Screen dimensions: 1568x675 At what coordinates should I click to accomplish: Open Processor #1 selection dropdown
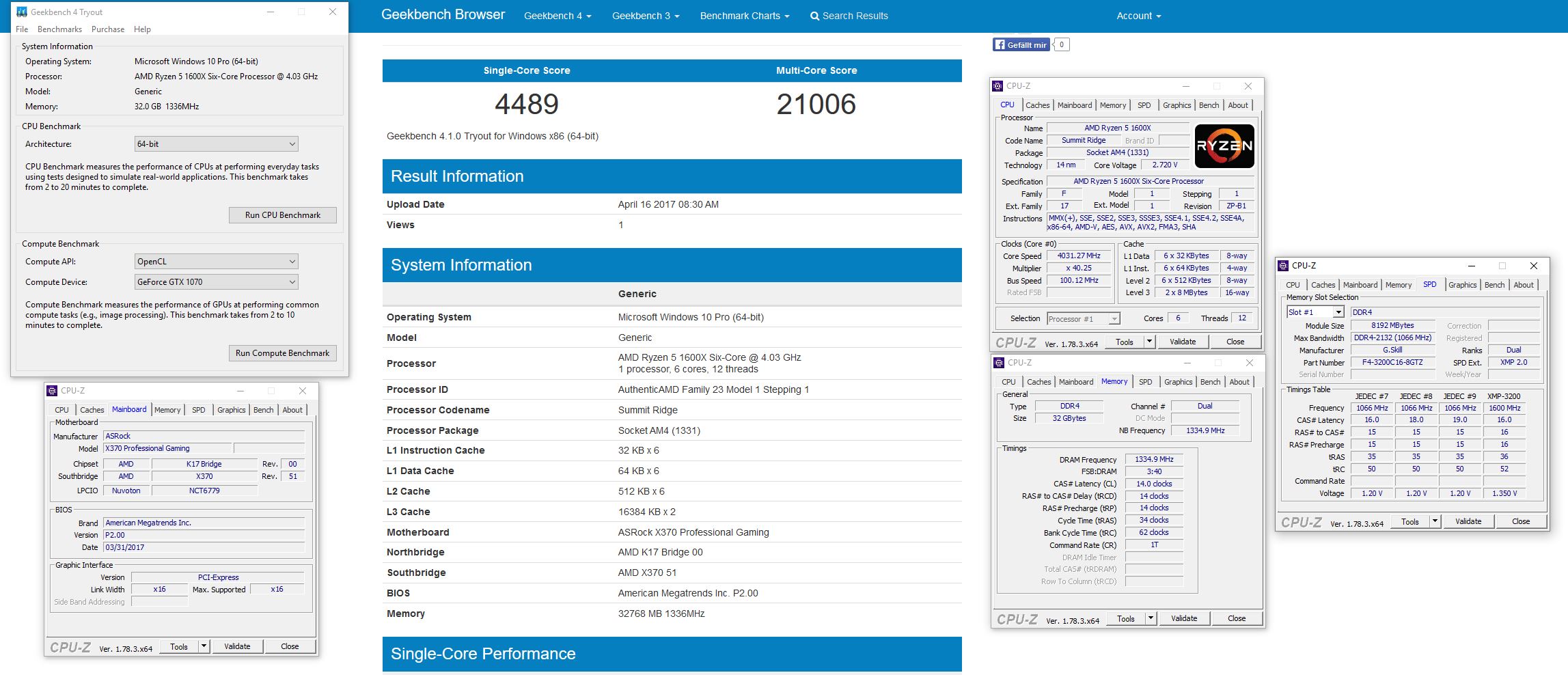1084,319
